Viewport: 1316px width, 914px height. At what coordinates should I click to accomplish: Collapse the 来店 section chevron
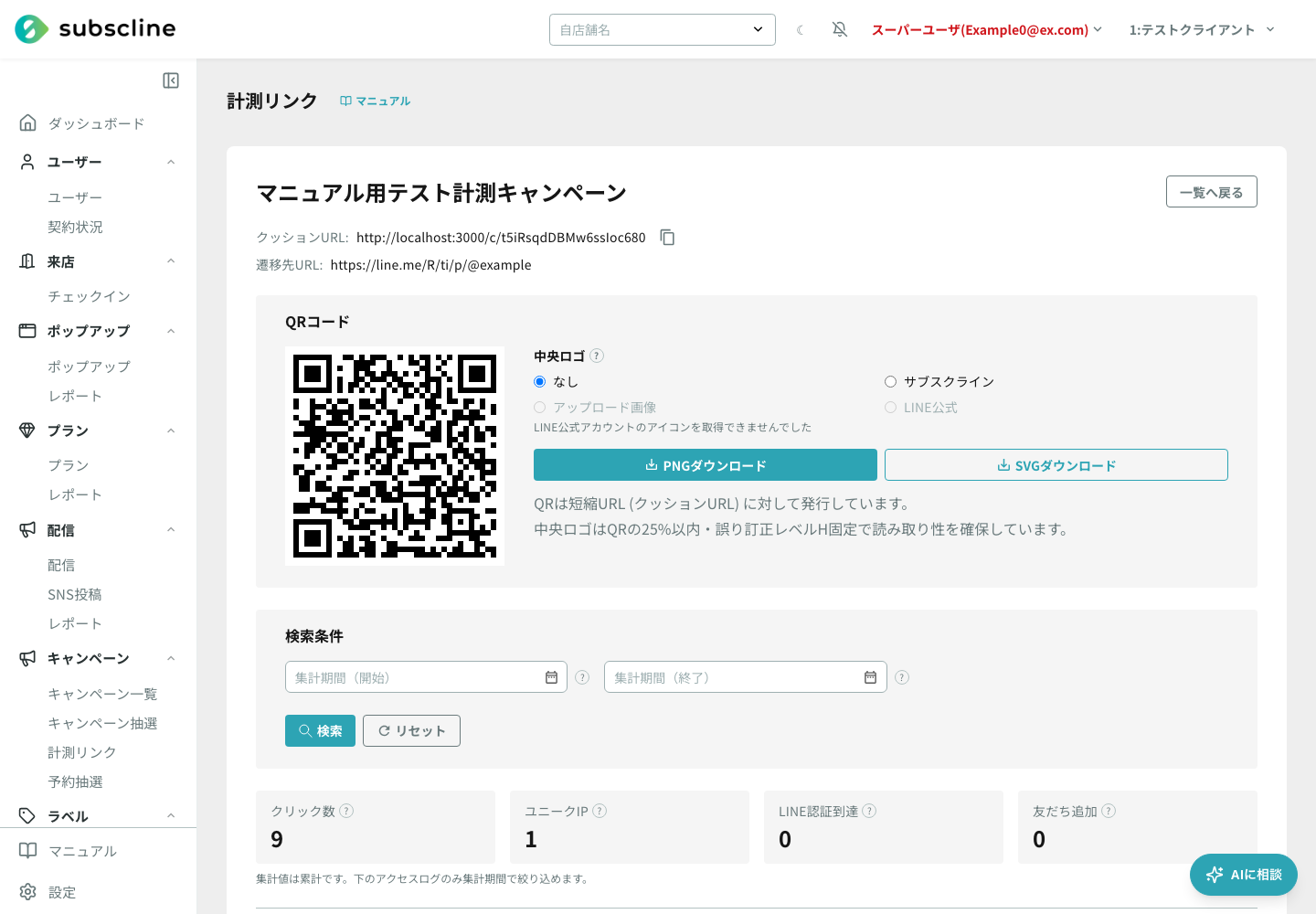[171, 261]
